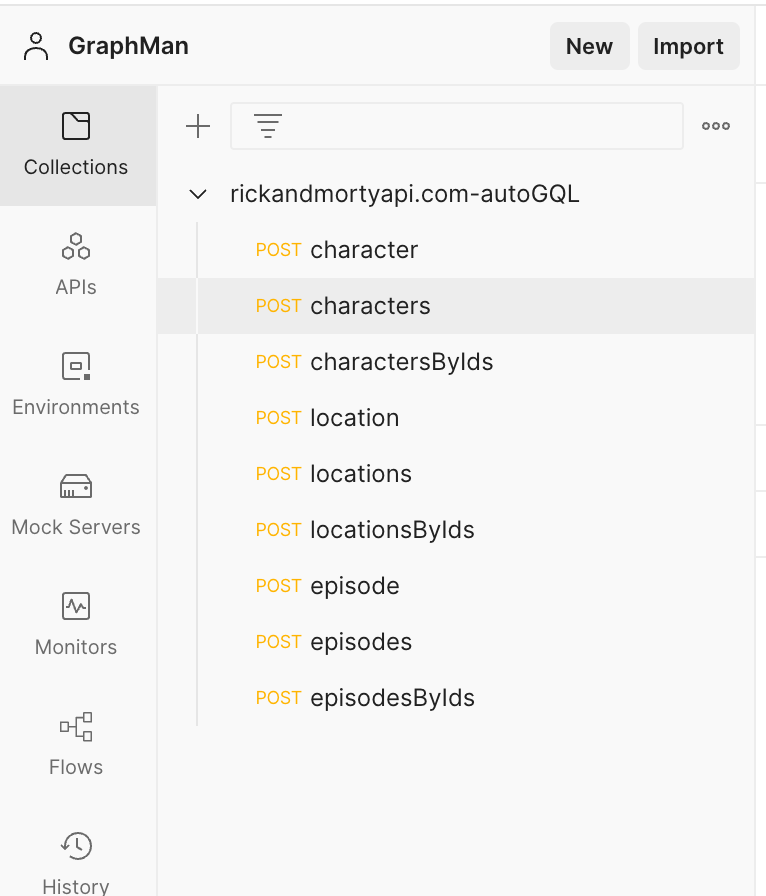
Task: Click the GraphMan workspace user icon
Action: pos(36,46)
